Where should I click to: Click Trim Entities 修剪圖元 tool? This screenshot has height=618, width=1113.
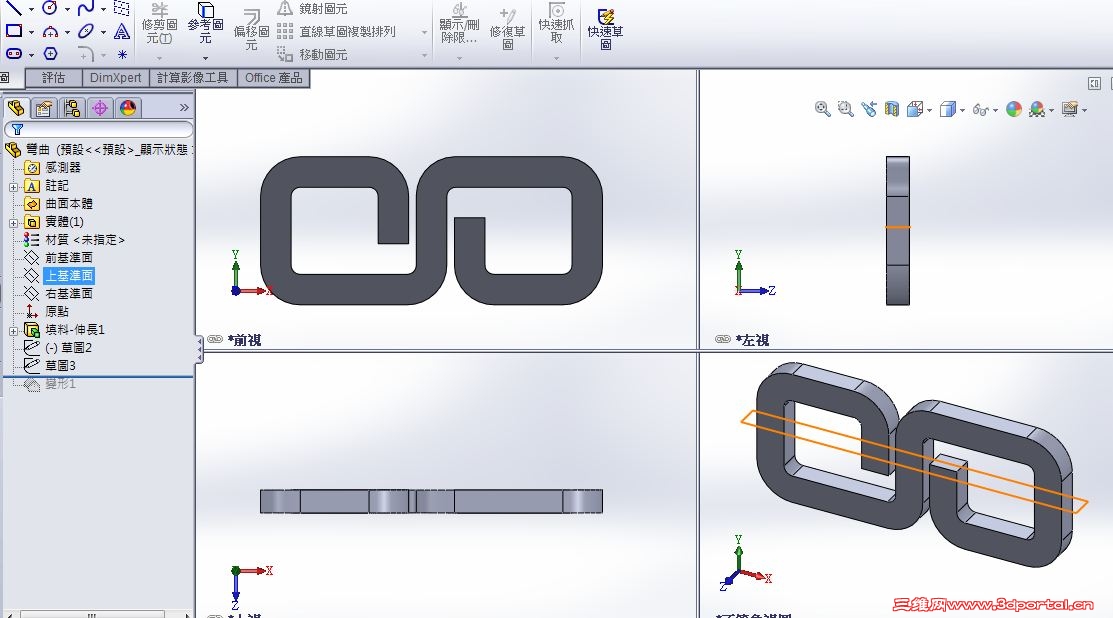(160, 23)
